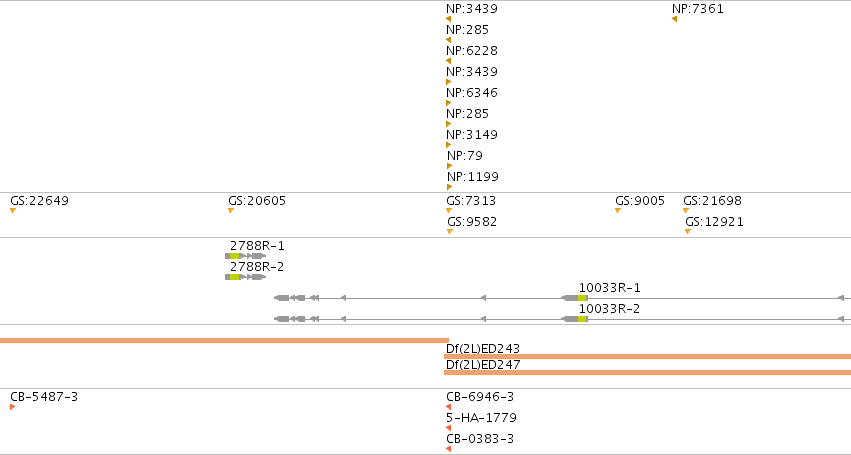Click the 5-HA-1779 label
Screen dimensions: 851x455
(x=481, y=418)
